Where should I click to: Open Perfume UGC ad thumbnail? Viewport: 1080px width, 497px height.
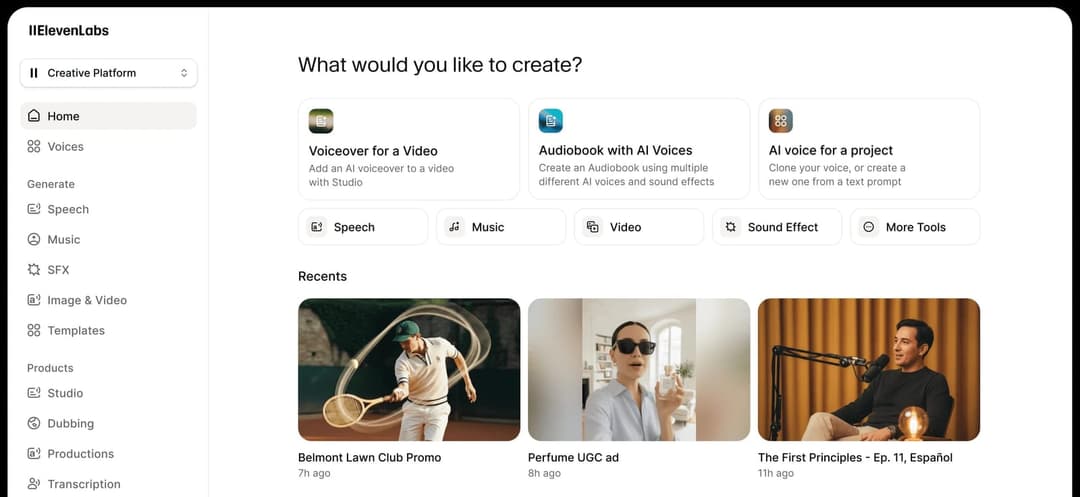(x=639, y=370)
